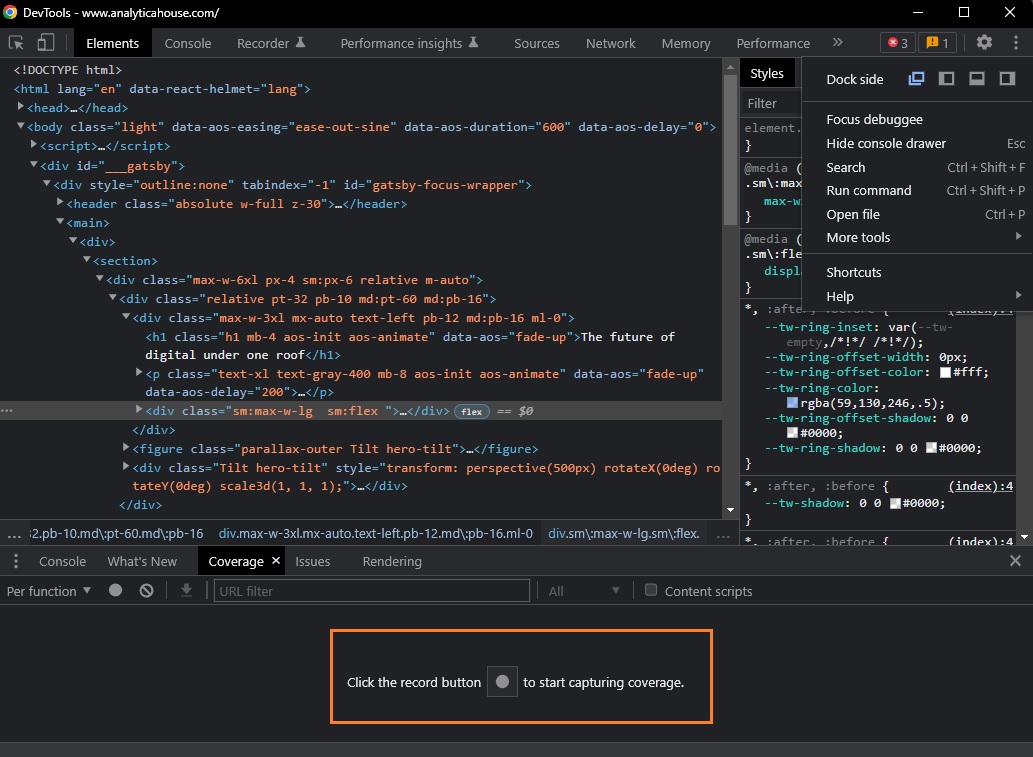Screen dimensions: 1033x757
Task: Undock DevTools into separate window
Action: coord(916,79)
